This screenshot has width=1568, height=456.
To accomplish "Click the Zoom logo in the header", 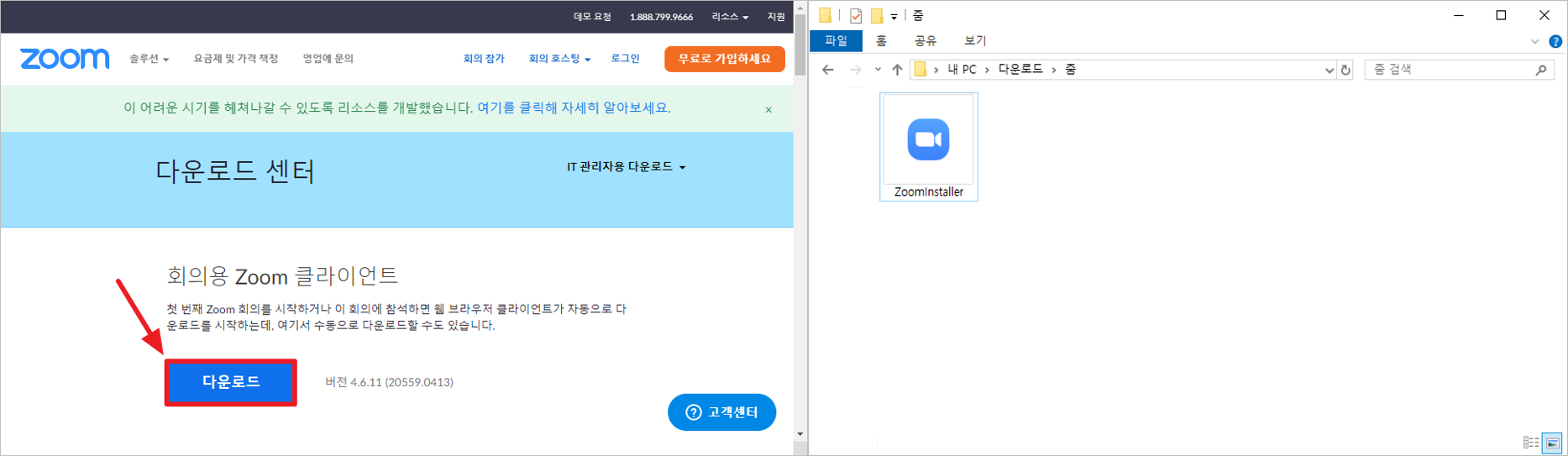I will [x=65, y=59].
